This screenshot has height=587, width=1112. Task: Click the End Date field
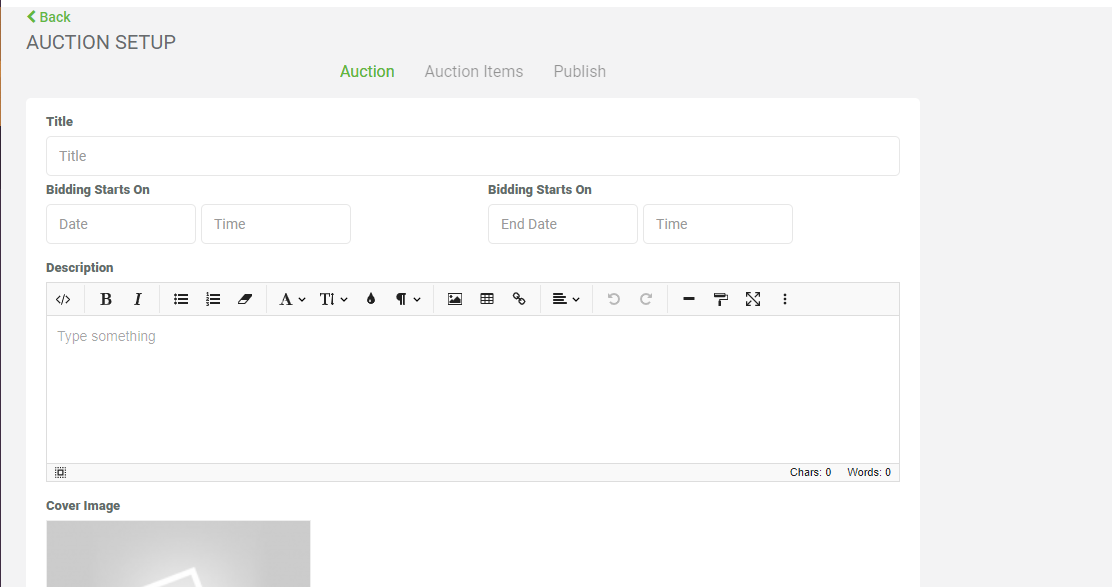click(562, 224)
